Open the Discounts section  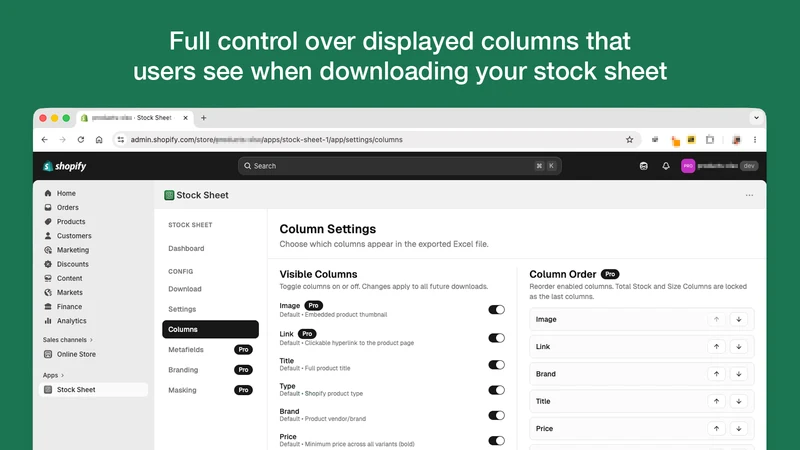pyautogui.click(x=72, y=264)
